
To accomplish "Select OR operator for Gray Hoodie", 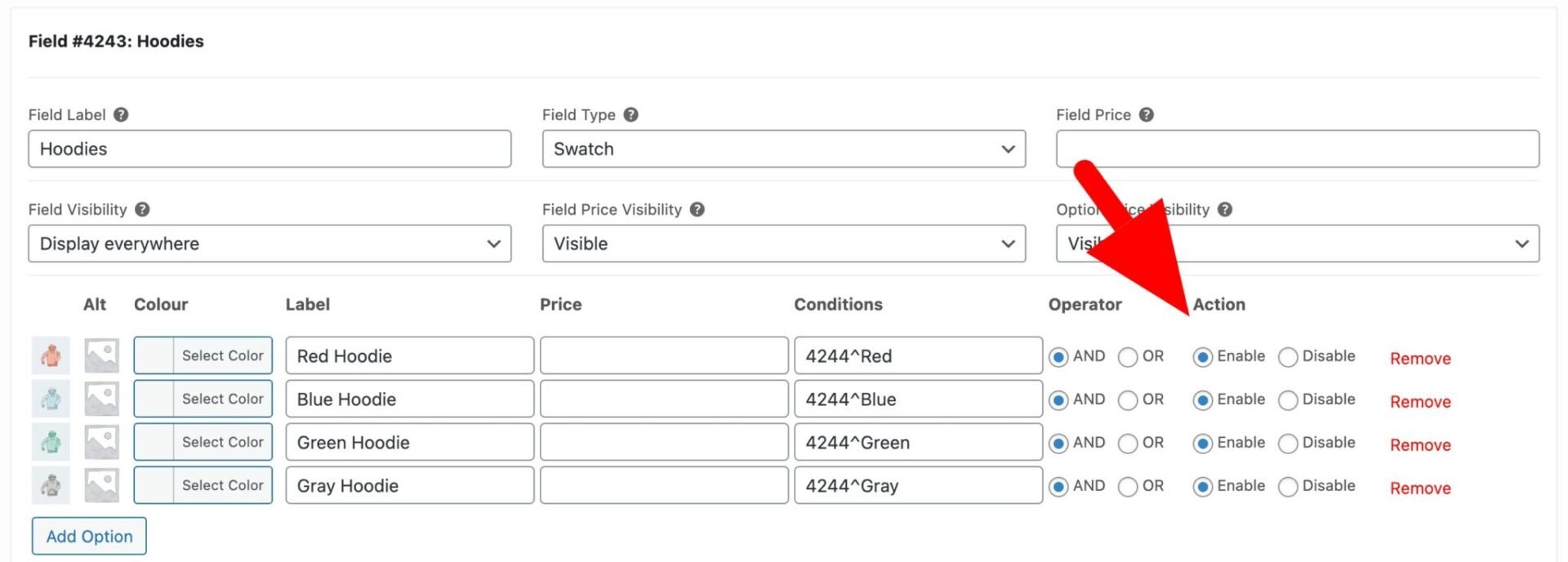I will coord(1128,487).
